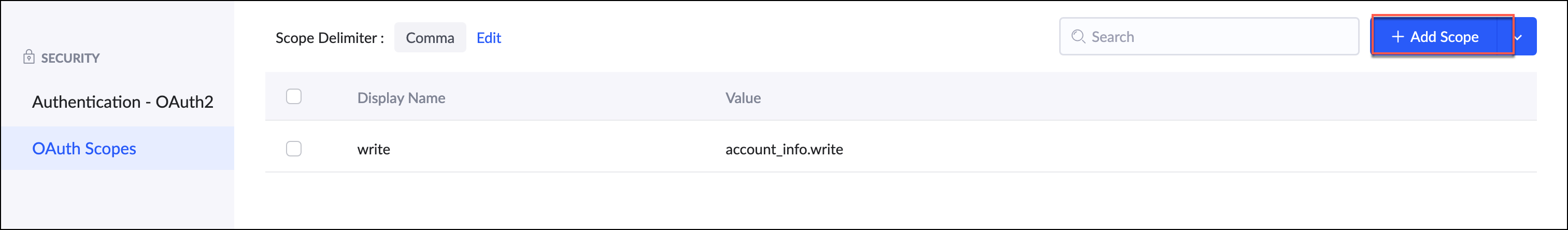
Task: Click blank area of table header row
Action: click(1157, 97)
